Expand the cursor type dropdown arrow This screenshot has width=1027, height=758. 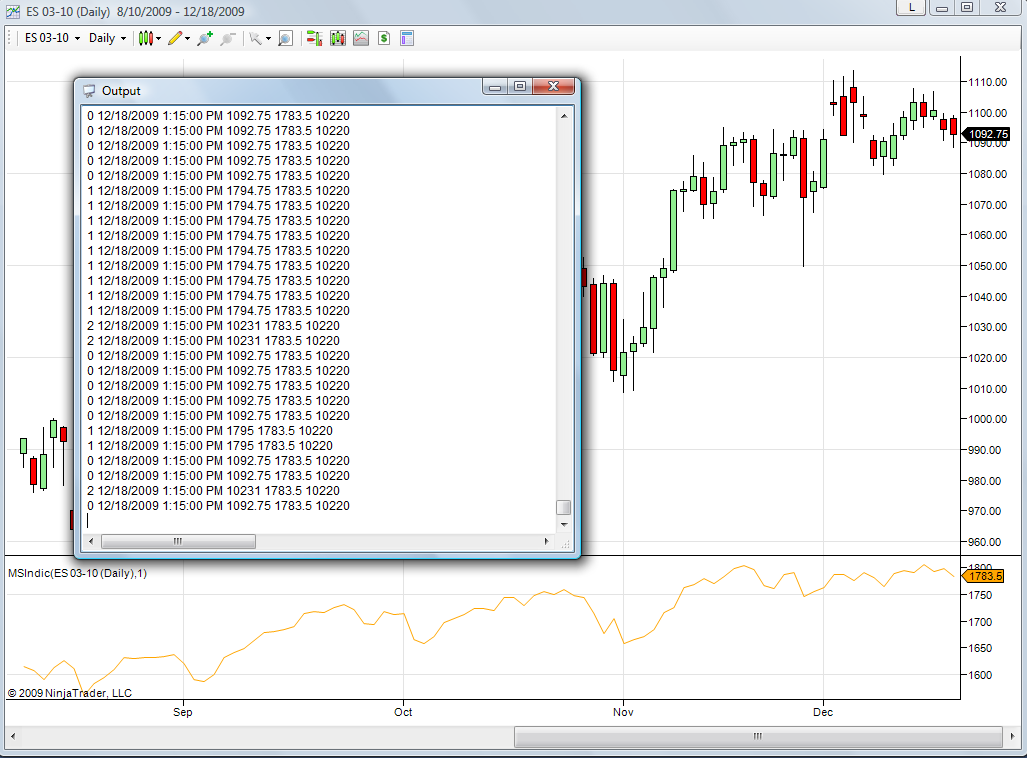point(268,39)
